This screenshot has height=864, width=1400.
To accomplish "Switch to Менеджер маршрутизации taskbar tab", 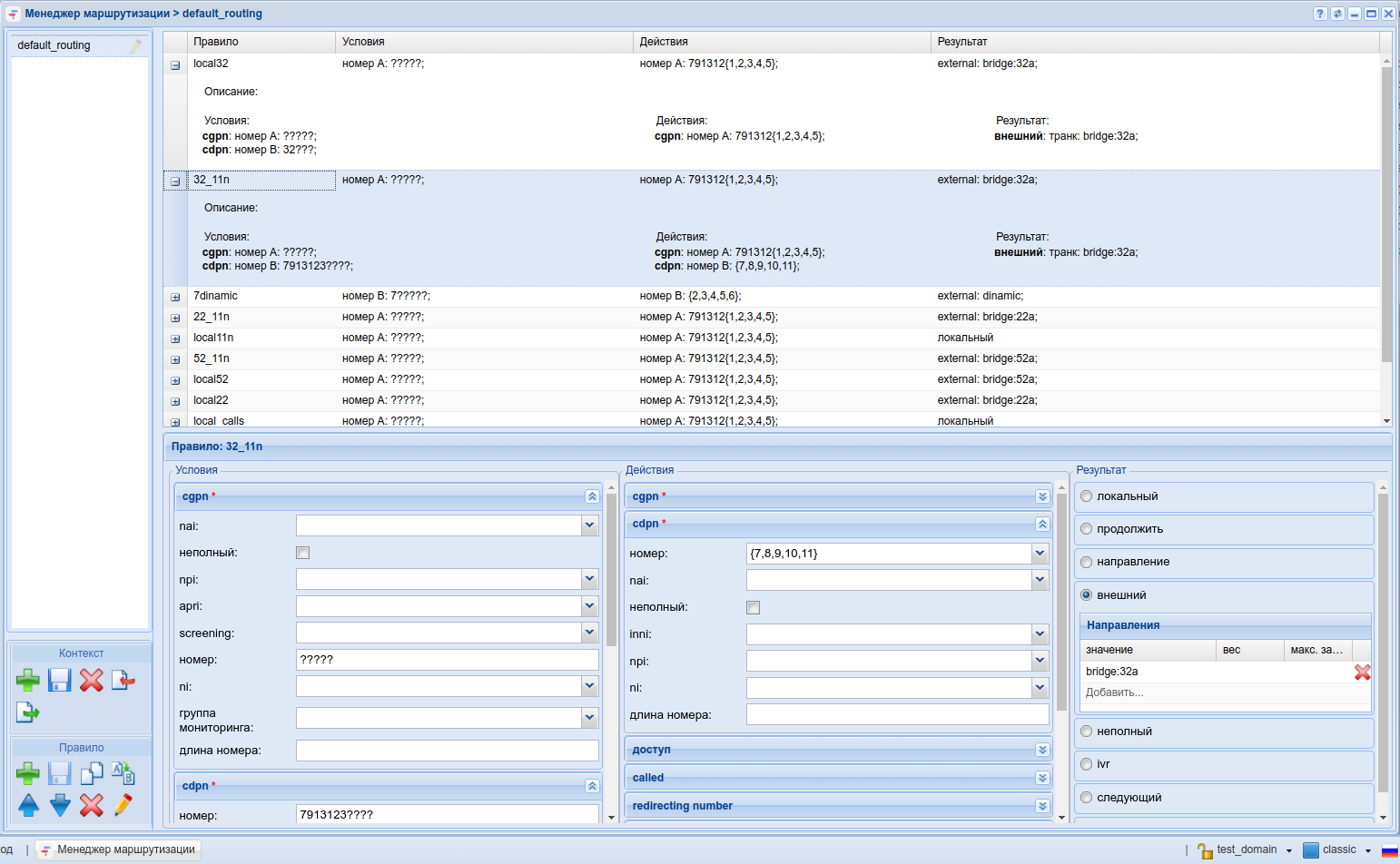I will (x=118, y=849).
